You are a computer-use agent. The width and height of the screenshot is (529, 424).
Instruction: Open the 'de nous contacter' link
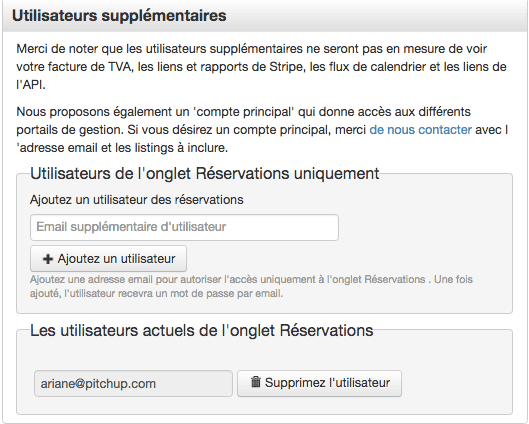pyautogui.click(x=420, y=130)
